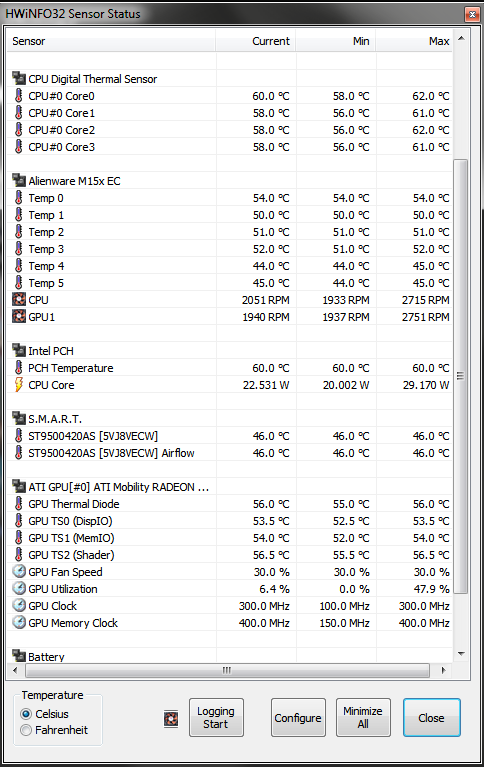Click the gauge icon beside GPU Clock
Viewport: 484px width, 767px height.
click(x=19, y=606)
